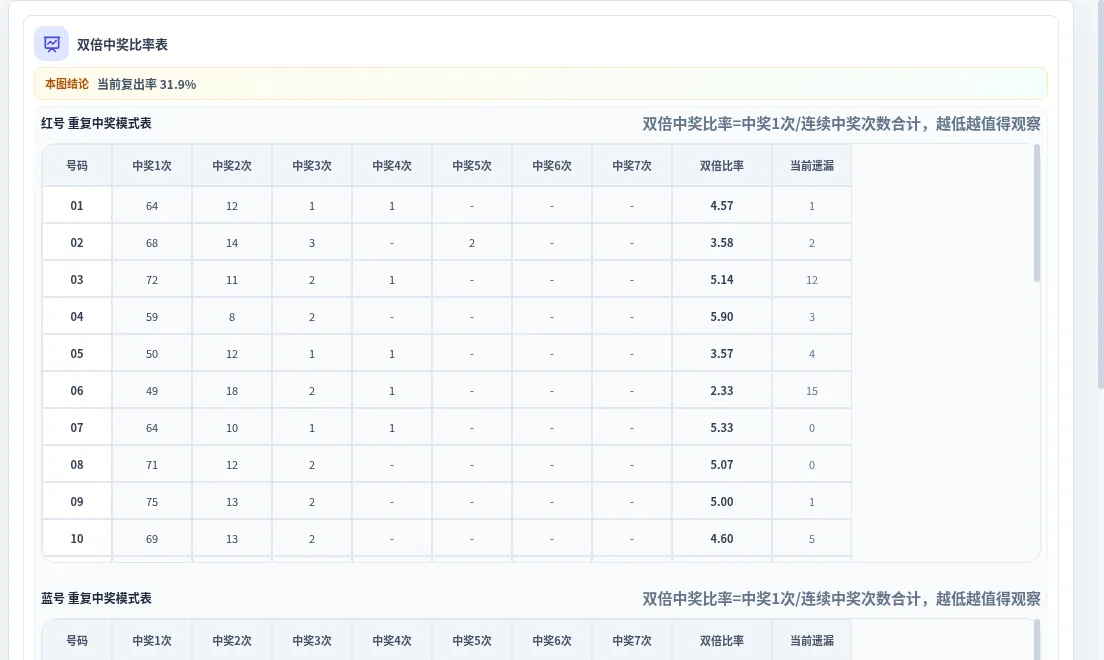Click the formula note above the red table
Image resolution: width=1104 pixels, height=660 pixels.
(x=841, y=124)
